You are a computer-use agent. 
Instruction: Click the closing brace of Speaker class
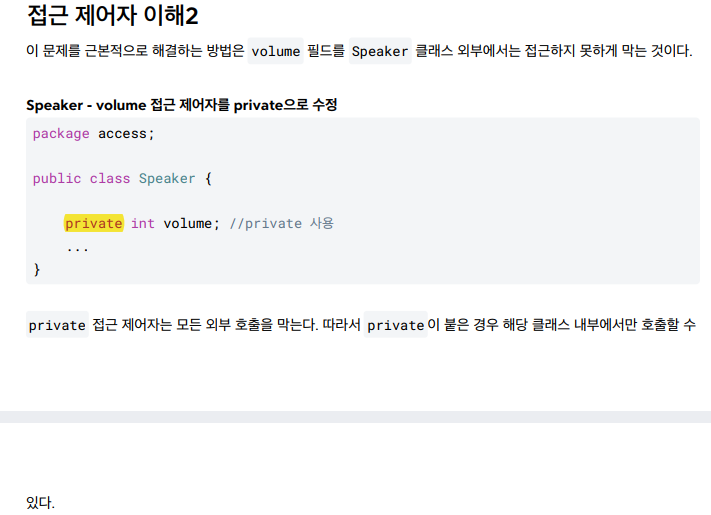coord(37,269)
